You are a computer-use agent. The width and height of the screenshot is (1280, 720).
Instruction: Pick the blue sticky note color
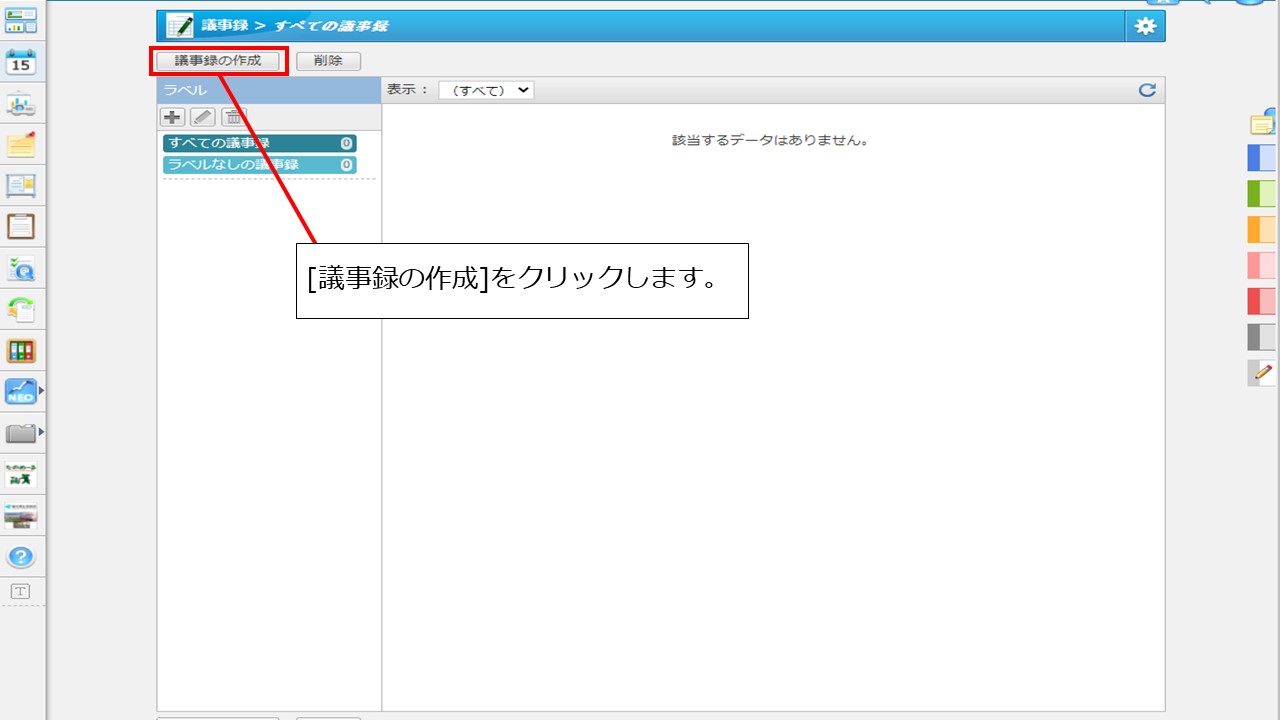(x=1262, y=158)
